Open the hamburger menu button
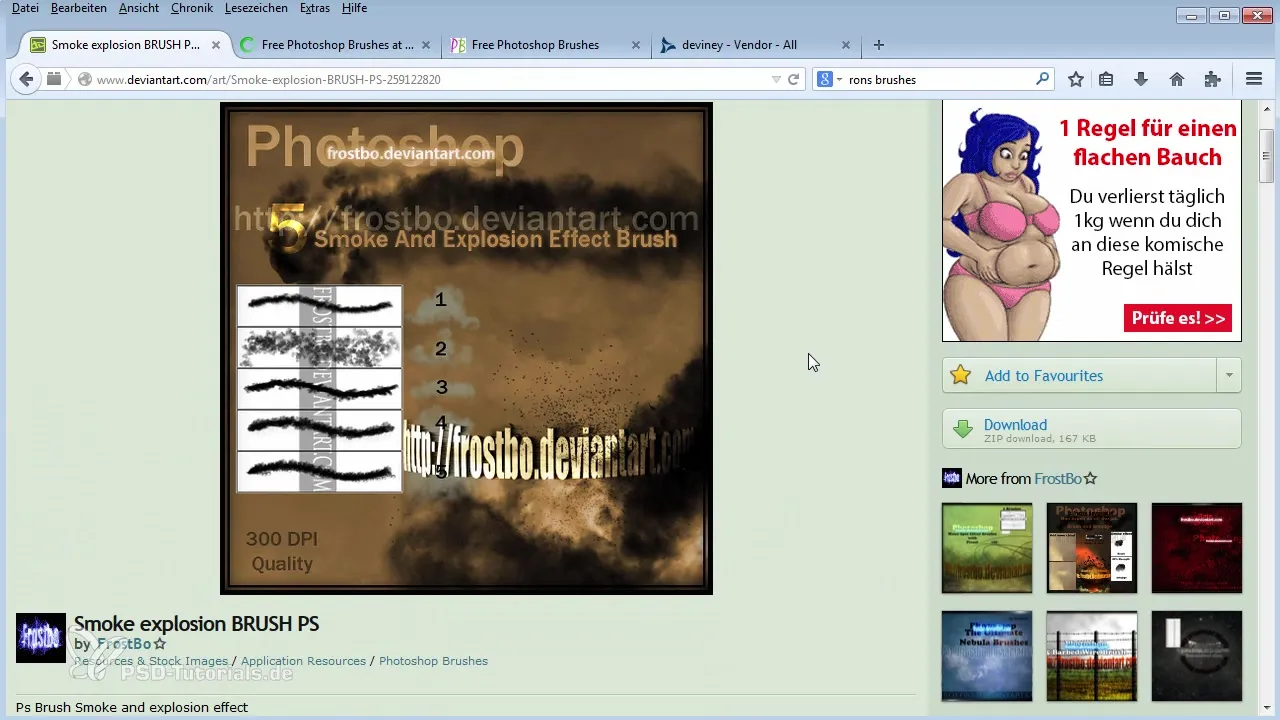Image resolution: width=1280 pixels, height=720 pixels. [x=1254, y=79]
